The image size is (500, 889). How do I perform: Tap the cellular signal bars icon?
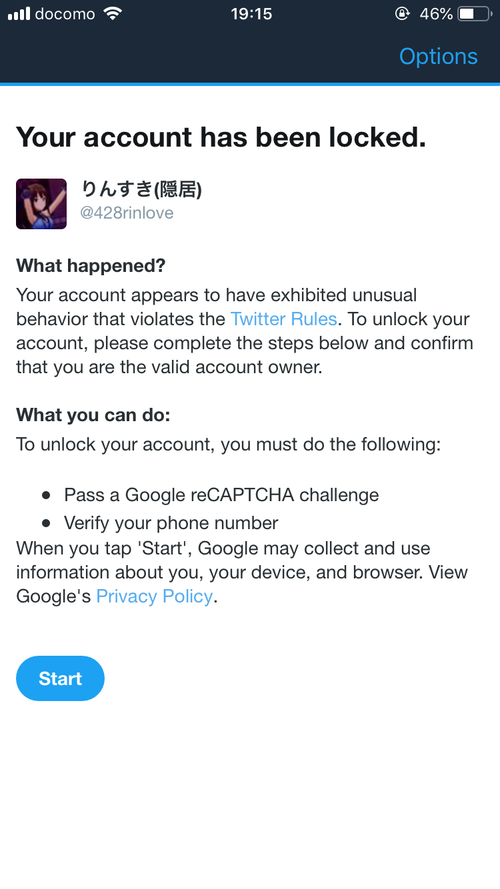(19, 14)
